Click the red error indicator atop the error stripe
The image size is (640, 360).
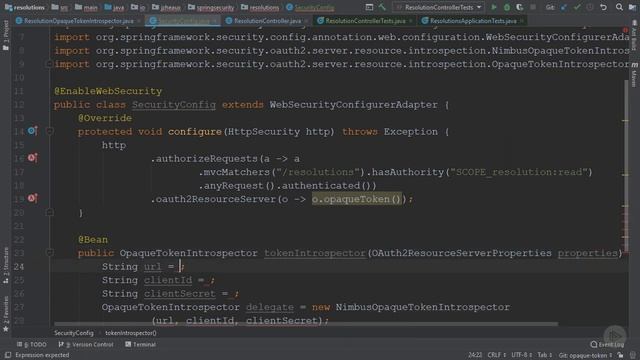tap(625, 30)
